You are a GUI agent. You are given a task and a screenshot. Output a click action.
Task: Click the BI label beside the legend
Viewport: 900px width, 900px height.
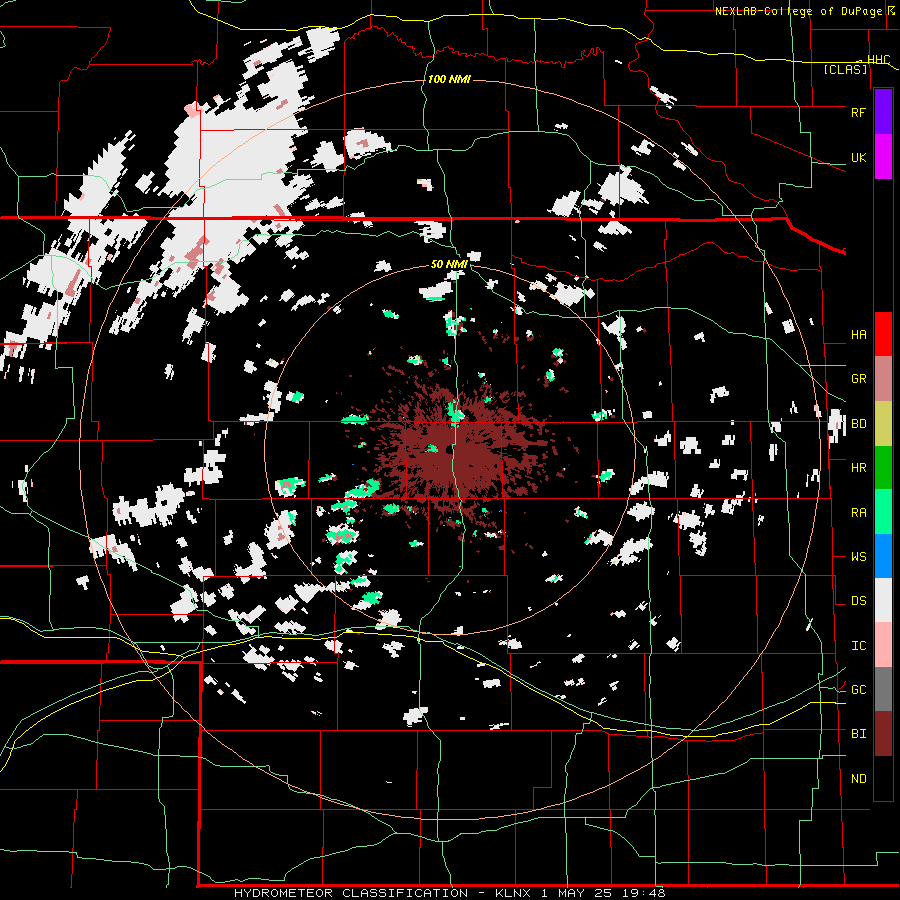tap(858, 734)
